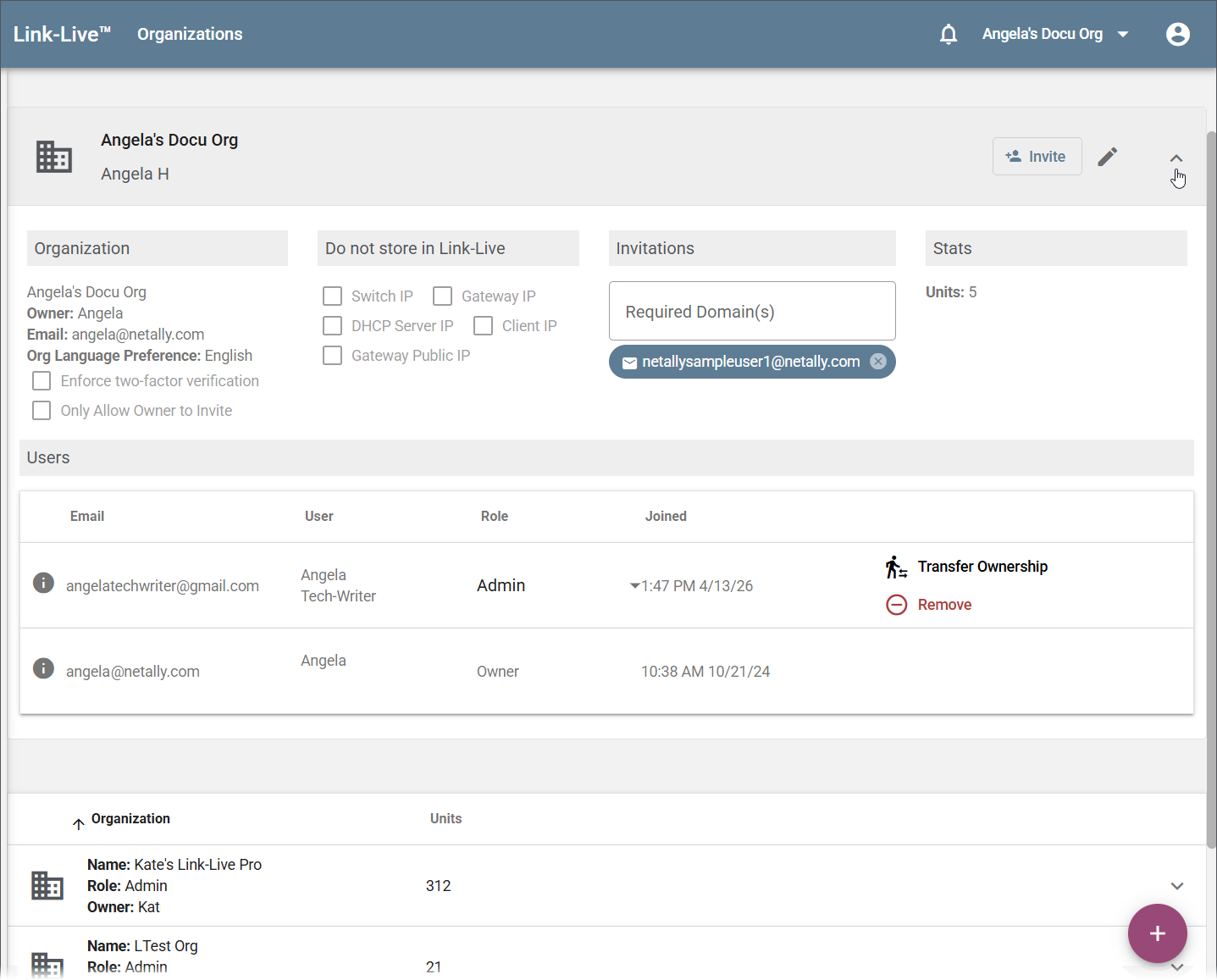Open the Admin role dropdown arrow
Image resolution: width=1217 pixels, height=980 pixels.
click(x=634, y=586)
